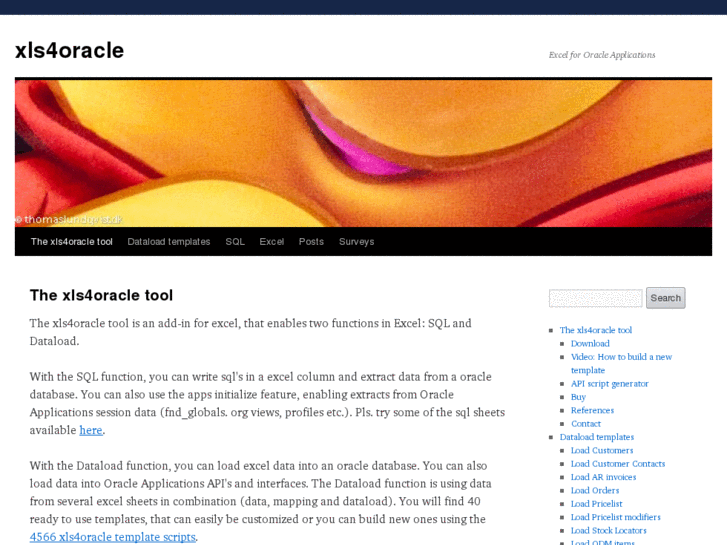Open the Load Pricelist link
Image resolution: width=727 pixels, height=545 pixels.
(597, 504)
